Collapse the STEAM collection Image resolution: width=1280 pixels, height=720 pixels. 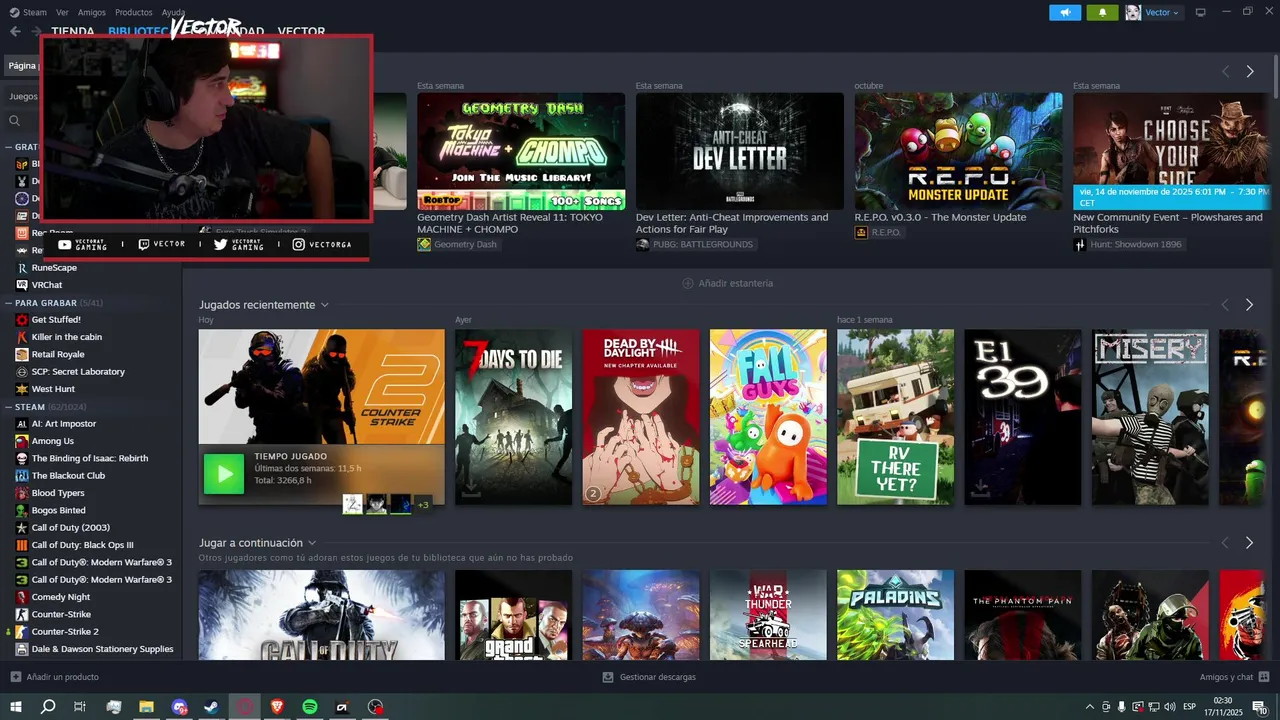point(9,407)
